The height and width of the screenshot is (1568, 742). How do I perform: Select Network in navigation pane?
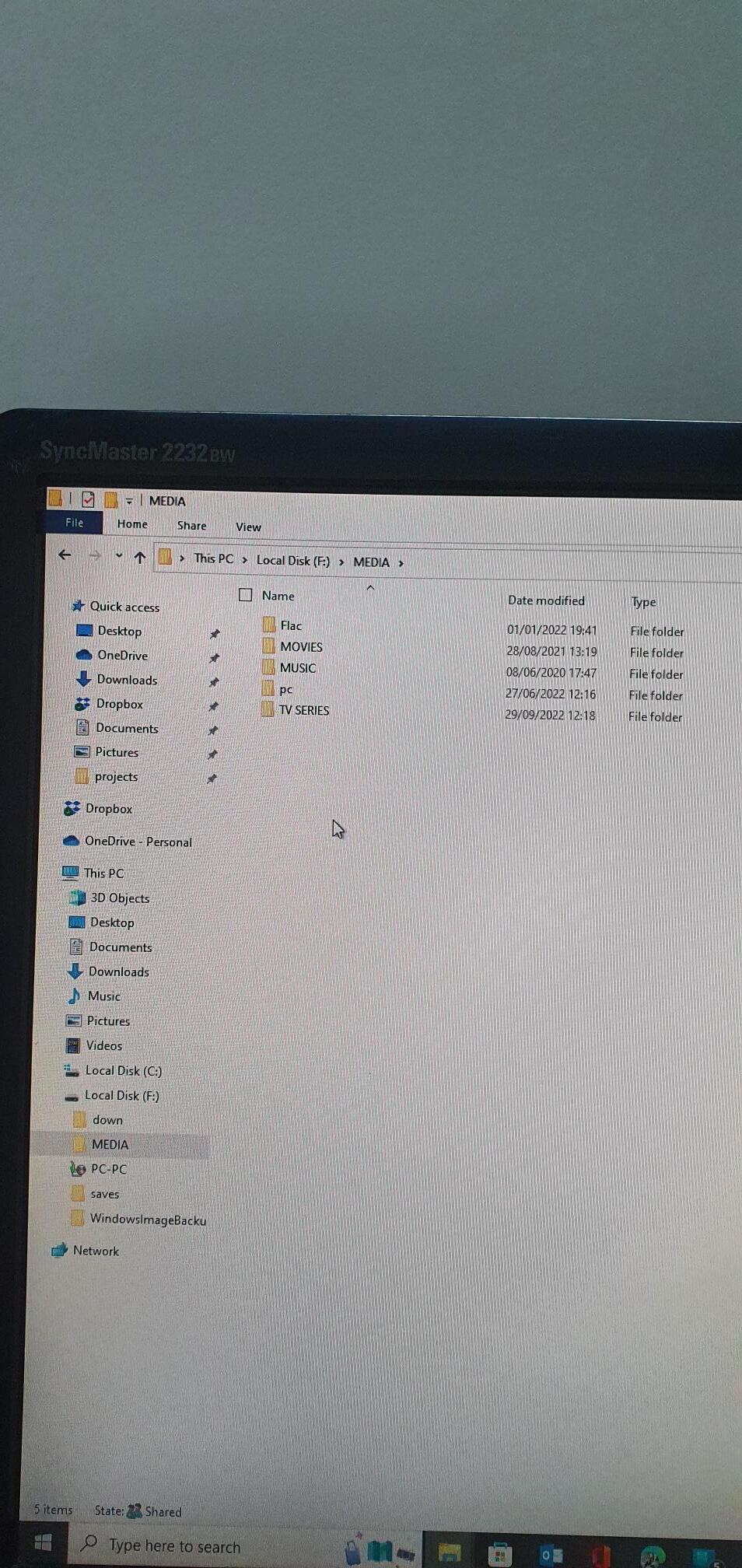96,1251
